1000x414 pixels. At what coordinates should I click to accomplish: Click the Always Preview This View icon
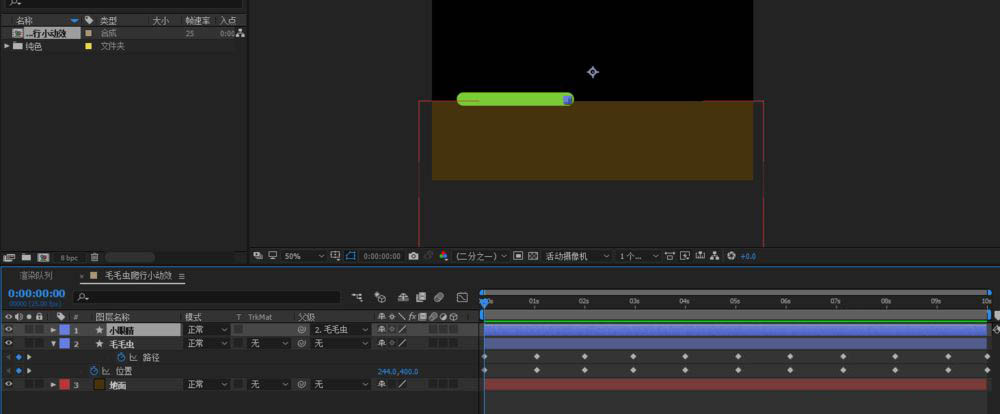click(258, 256)
